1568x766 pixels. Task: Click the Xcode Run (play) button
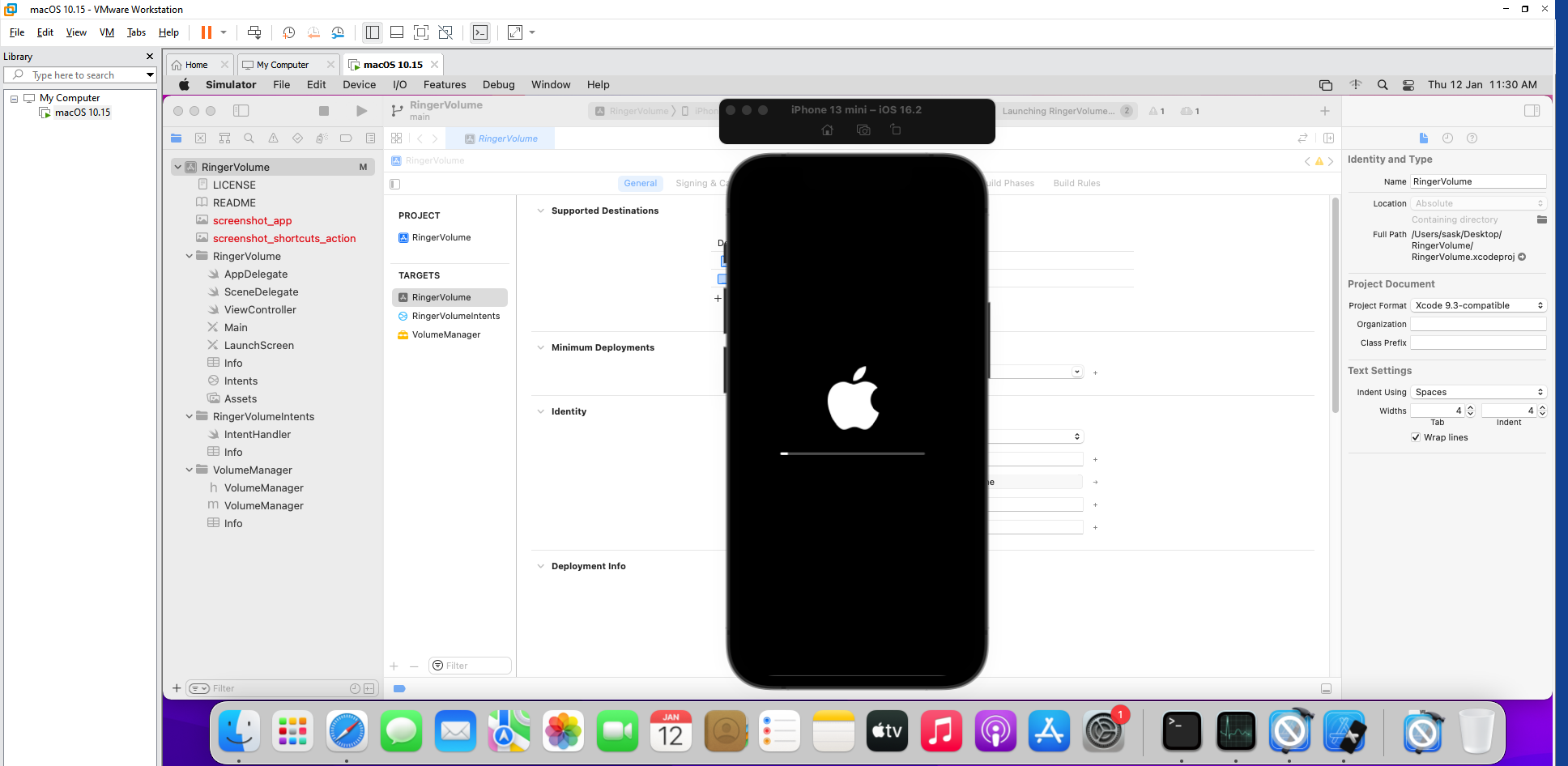361,111
